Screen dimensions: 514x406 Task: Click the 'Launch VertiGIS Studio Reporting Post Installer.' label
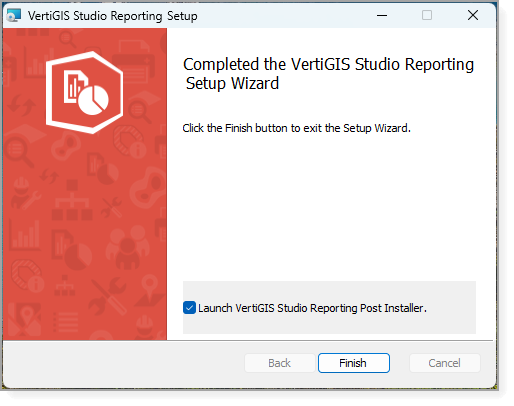coord(312,308)
